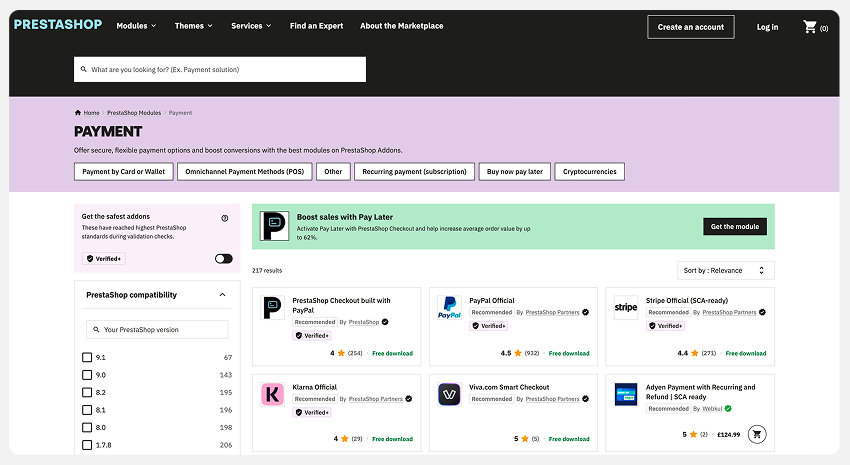The height and width of the screenshot is (465, 850).
Task: Open the Sort by Relevance dropdown
Action: pos(725,270)
